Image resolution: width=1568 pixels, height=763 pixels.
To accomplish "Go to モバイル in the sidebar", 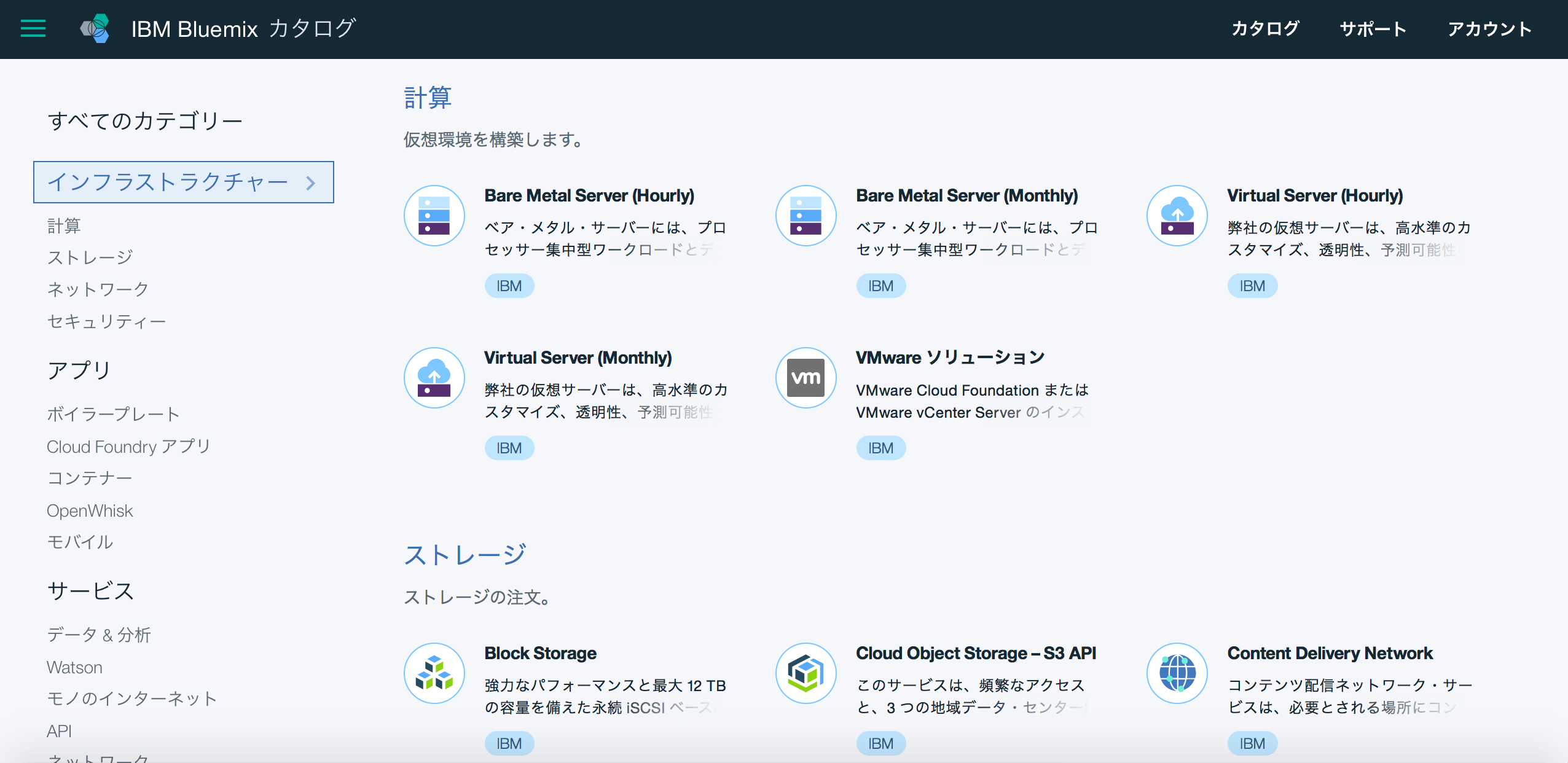I will coord(80,542).
